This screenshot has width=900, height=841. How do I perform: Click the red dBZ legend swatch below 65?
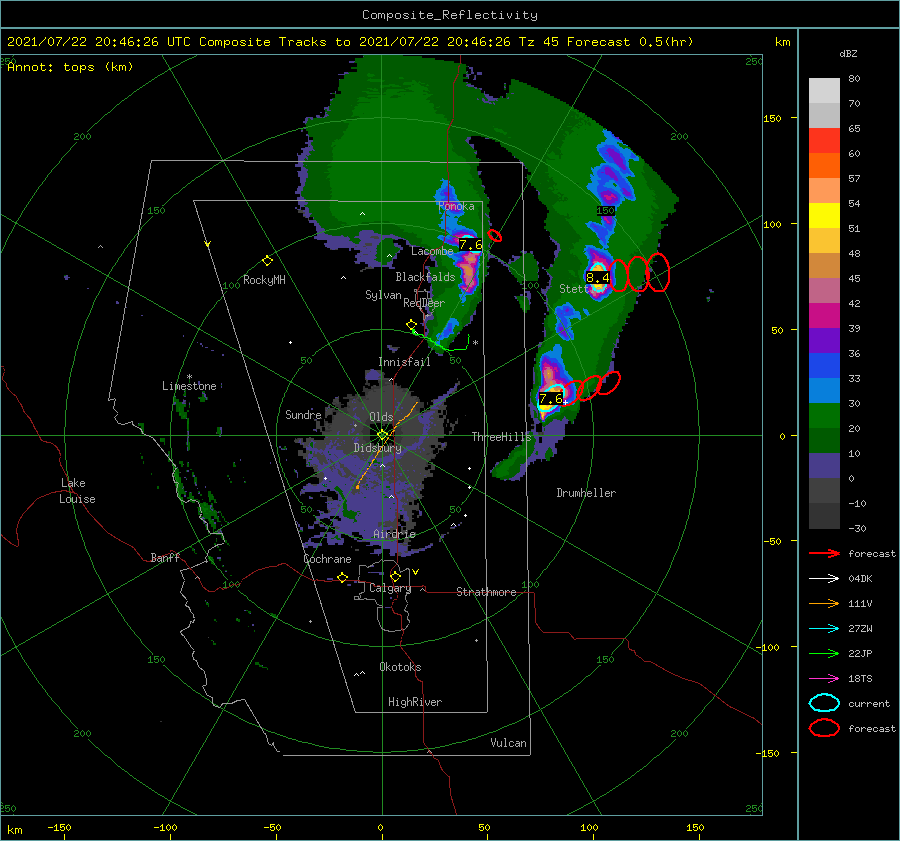pyautogui.click(x=824, y=140)
